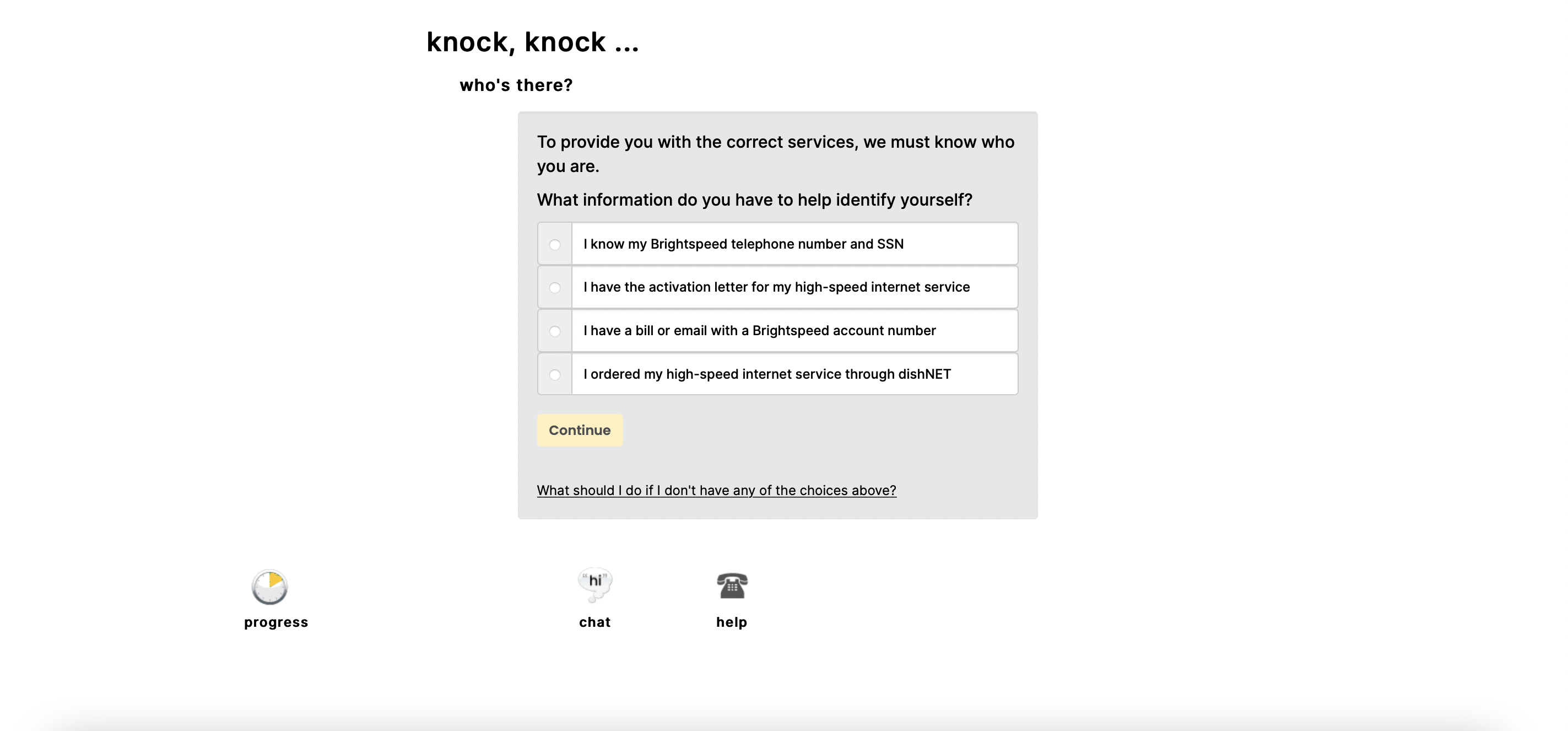This screenshot has width=1568, height=731.
Task: Open the chat speech bubble icon
Action: click(594, 585)
